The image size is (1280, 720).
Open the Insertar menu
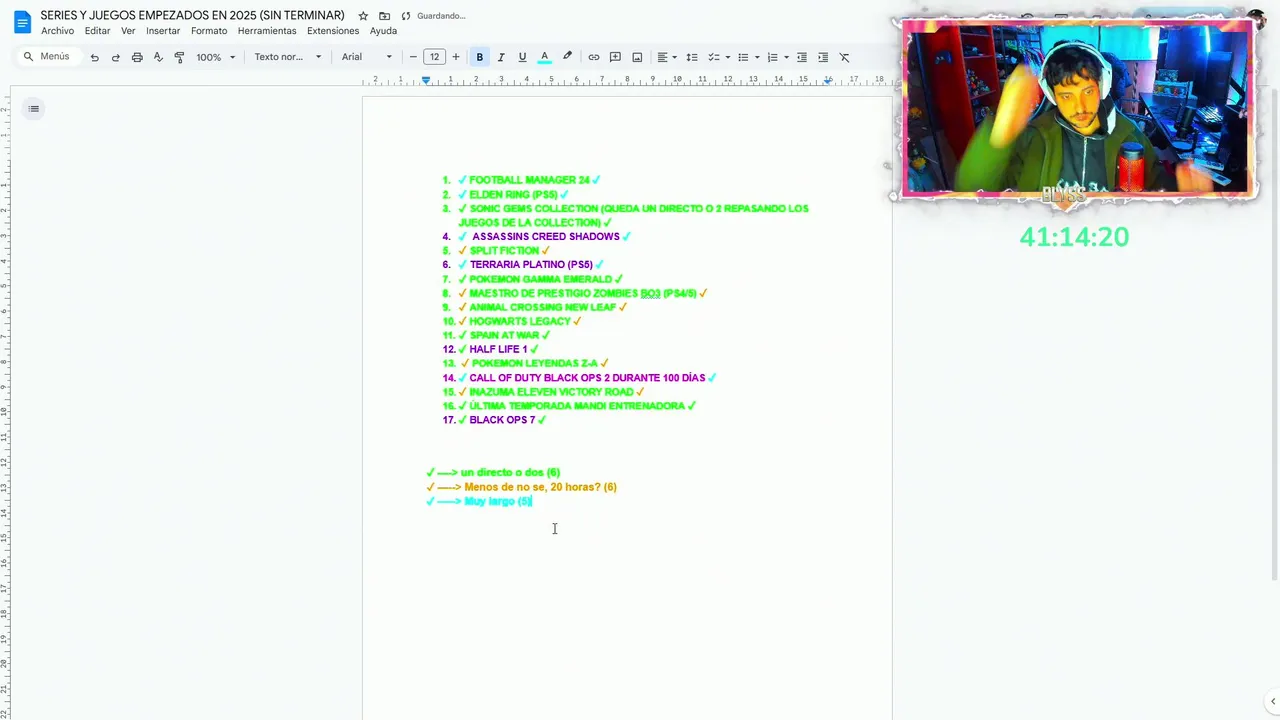coord(163,31)
